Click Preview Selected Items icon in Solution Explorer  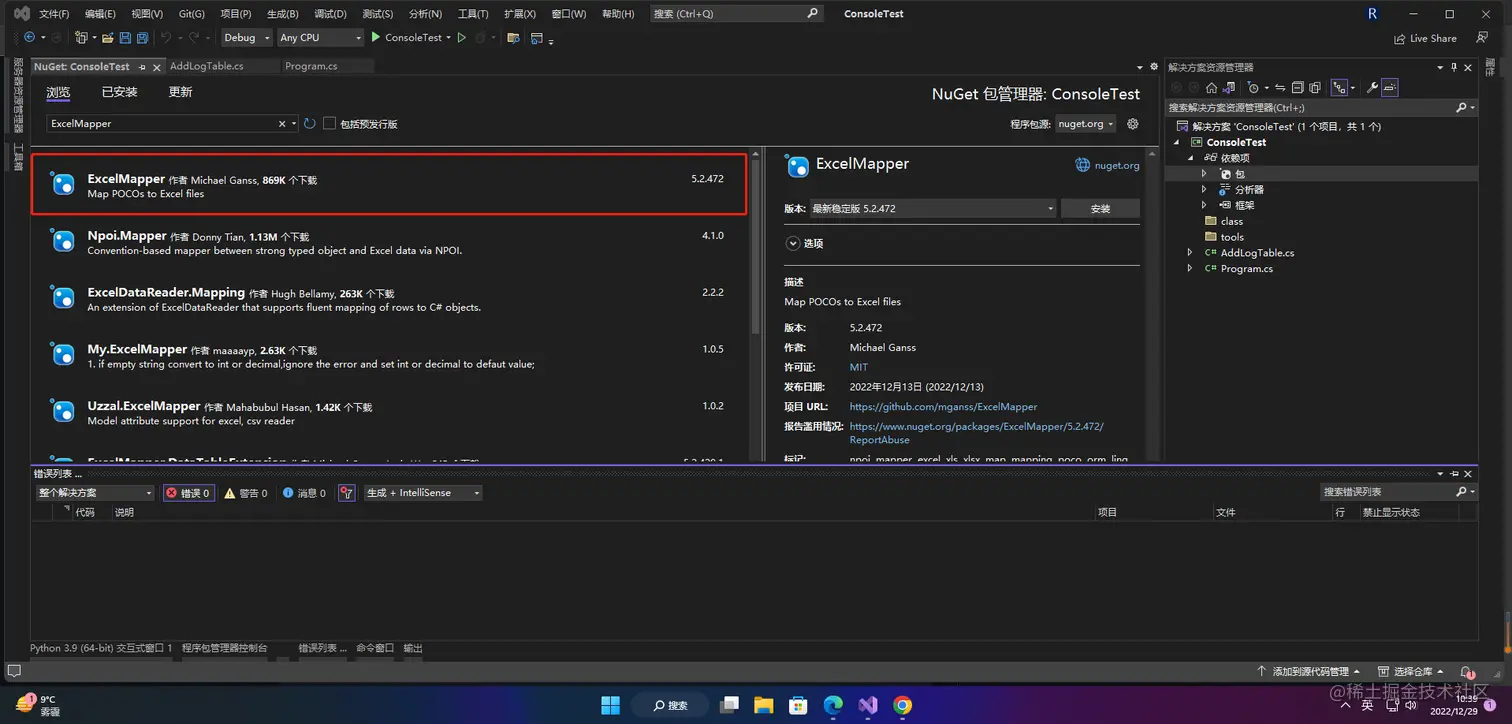(1390, 88)
